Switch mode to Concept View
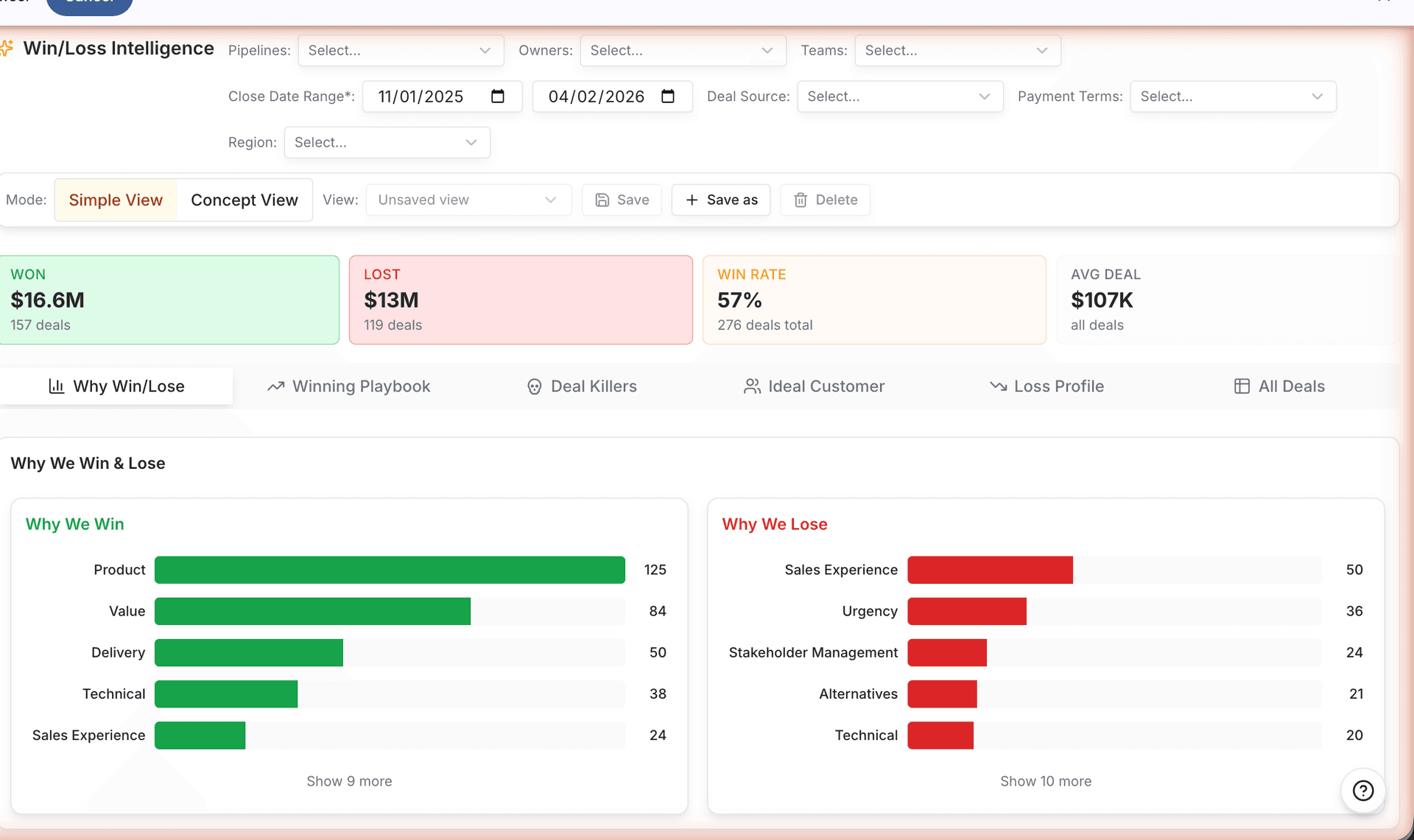This screenshot has height=840, width=1414. point(245,200)
